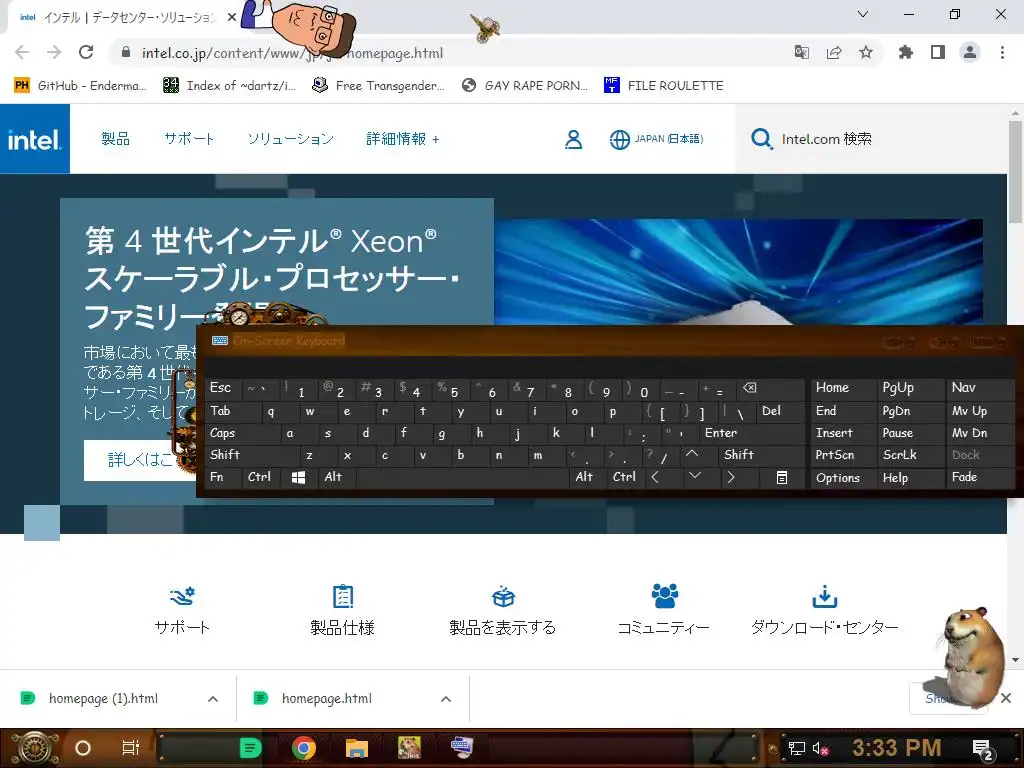The image size is (1024, 768).
Task: Open the サポート navigation menu
Action: click(x=189, y=139)
